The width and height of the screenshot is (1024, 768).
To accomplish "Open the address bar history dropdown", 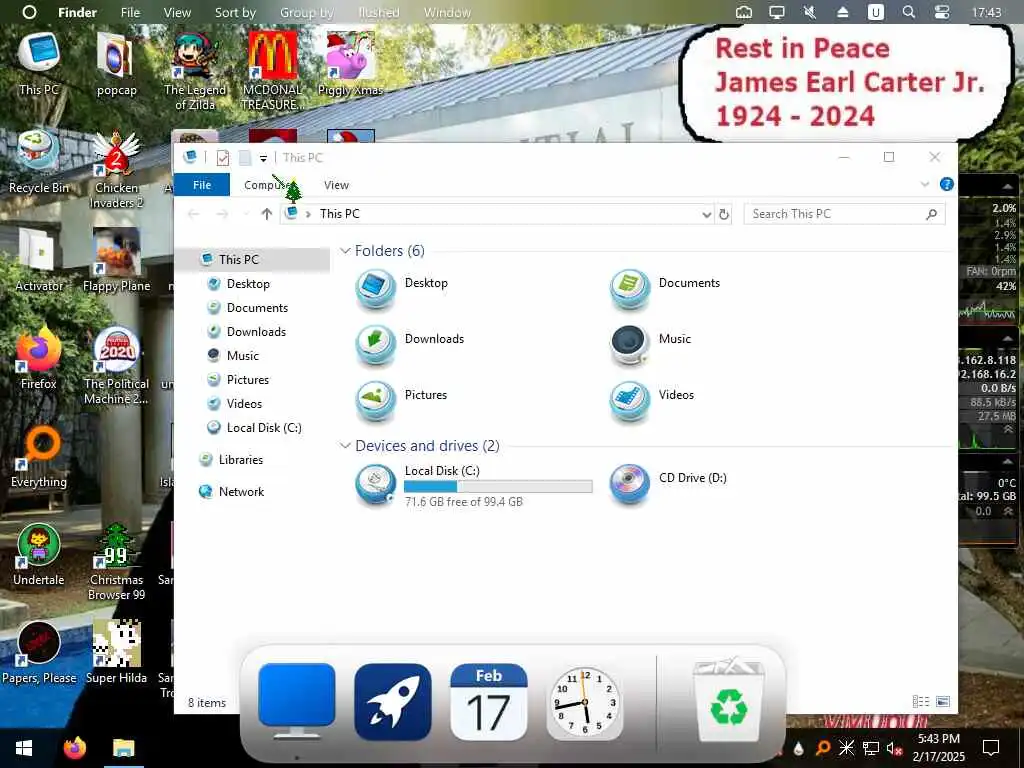I will pos(706,214).
